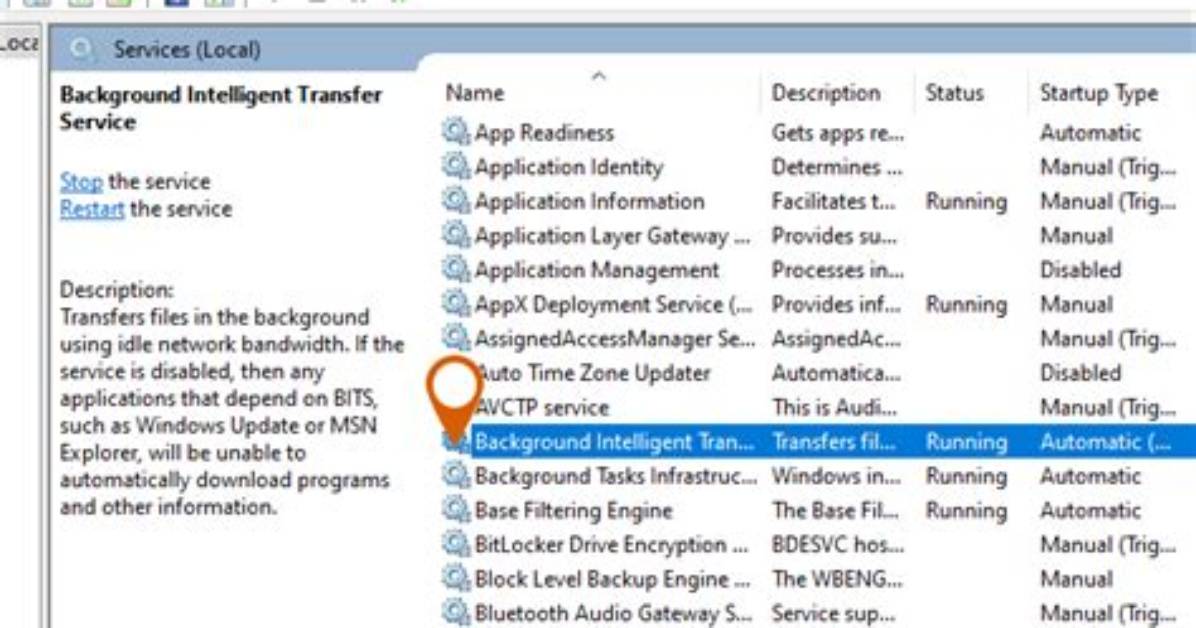This screenshot has width=1196, height=628.
Task: Click the gear icon beside Application Layer Gateway
Action: point(456,235)
